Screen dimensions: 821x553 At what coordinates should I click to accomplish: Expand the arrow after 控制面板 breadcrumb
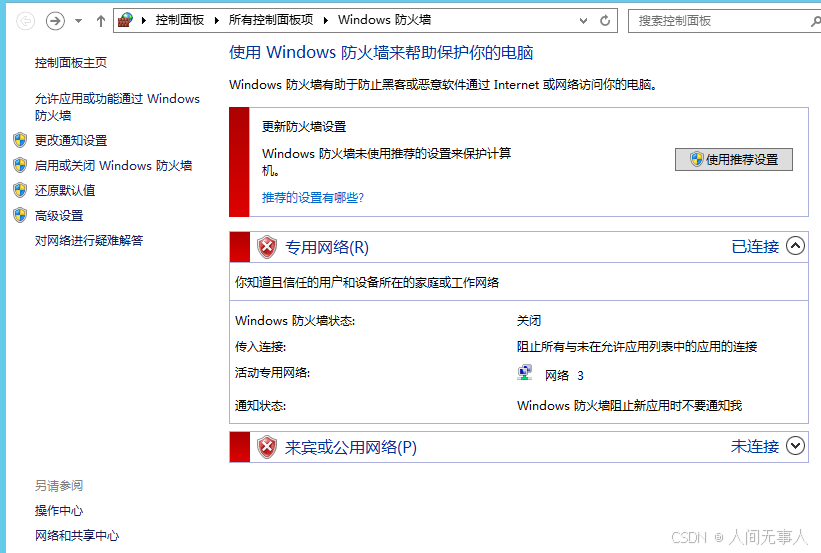click(x=217, y=20)
